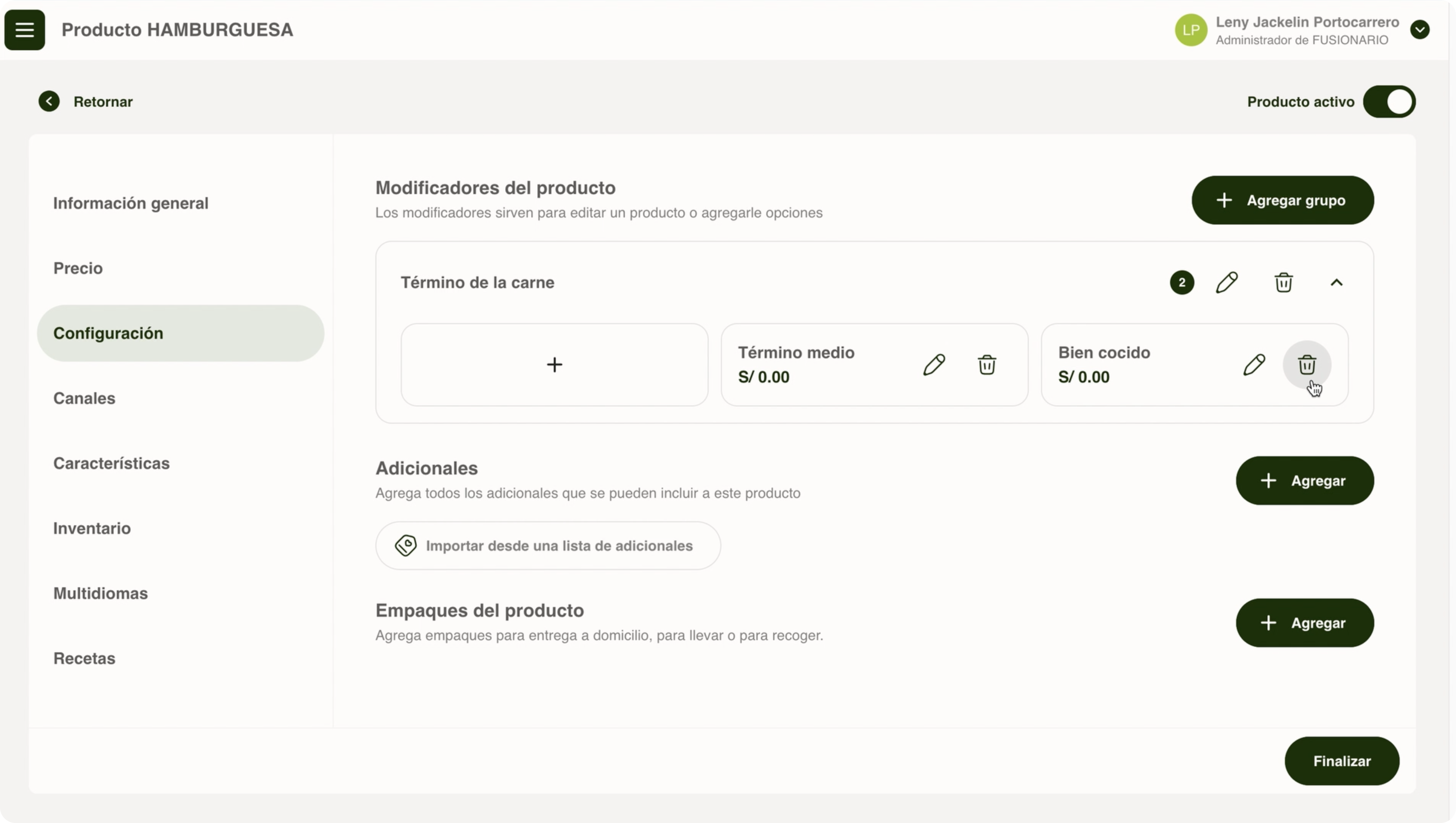Viewport: 1456px width, 823px height.
Task: Collapse the Término de la carne group
Action: point(1336,283)
